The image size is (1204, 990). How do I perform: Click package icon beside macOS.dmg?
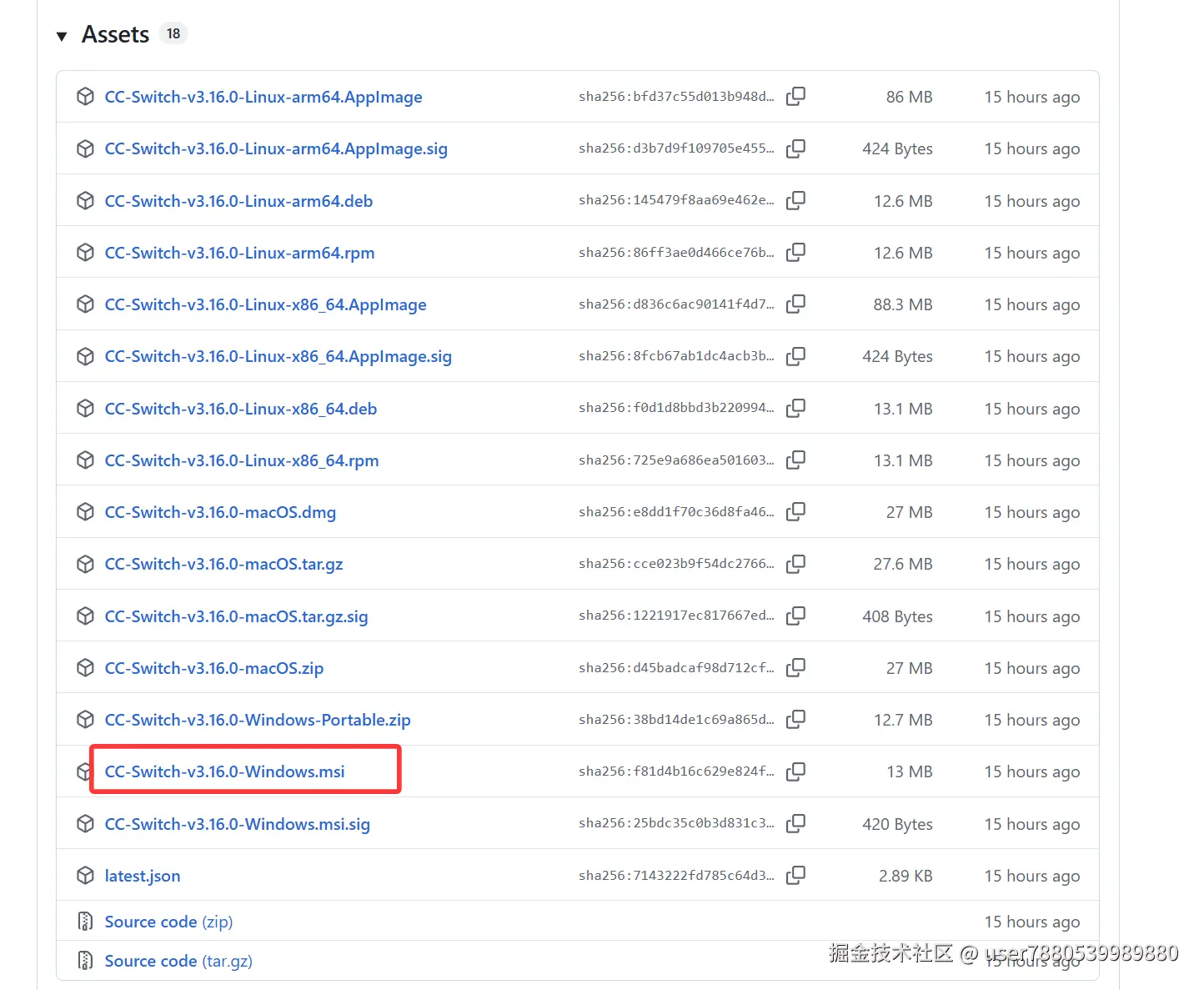(85, 512)
